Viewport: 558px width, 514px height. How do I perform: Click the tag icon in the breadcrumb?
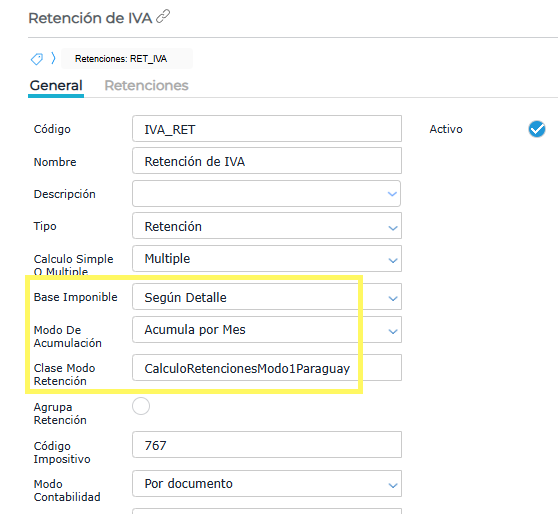click(x=37, y=59)
